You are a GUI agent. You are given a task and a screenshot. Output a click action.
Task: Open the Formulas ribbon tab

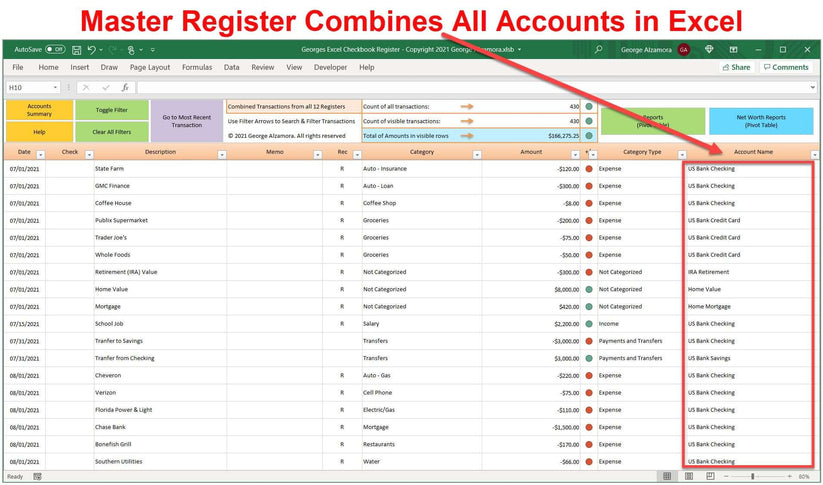pos(197,68)
